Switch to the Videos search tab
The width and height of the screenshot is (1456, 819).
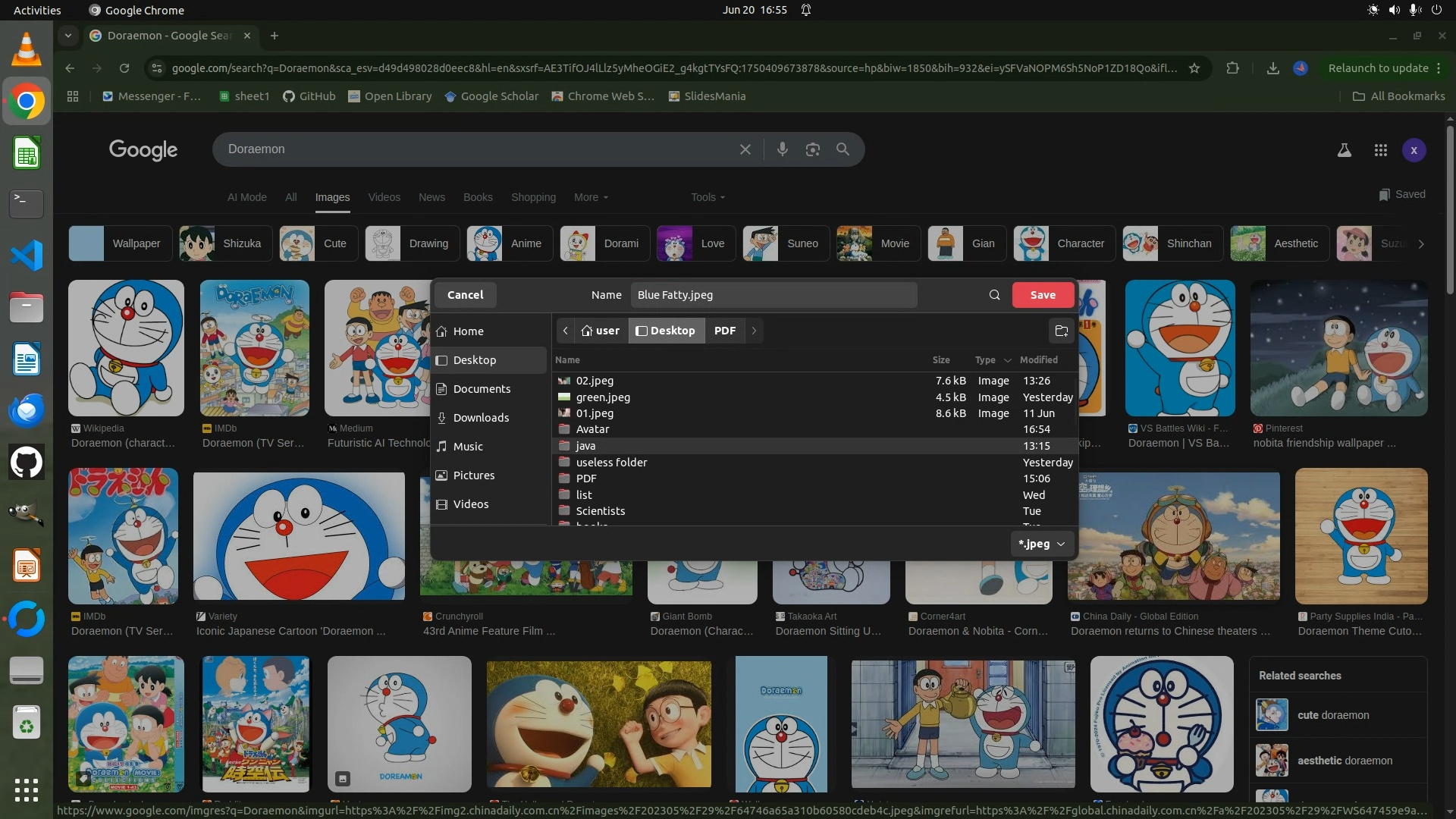(384, 197)
